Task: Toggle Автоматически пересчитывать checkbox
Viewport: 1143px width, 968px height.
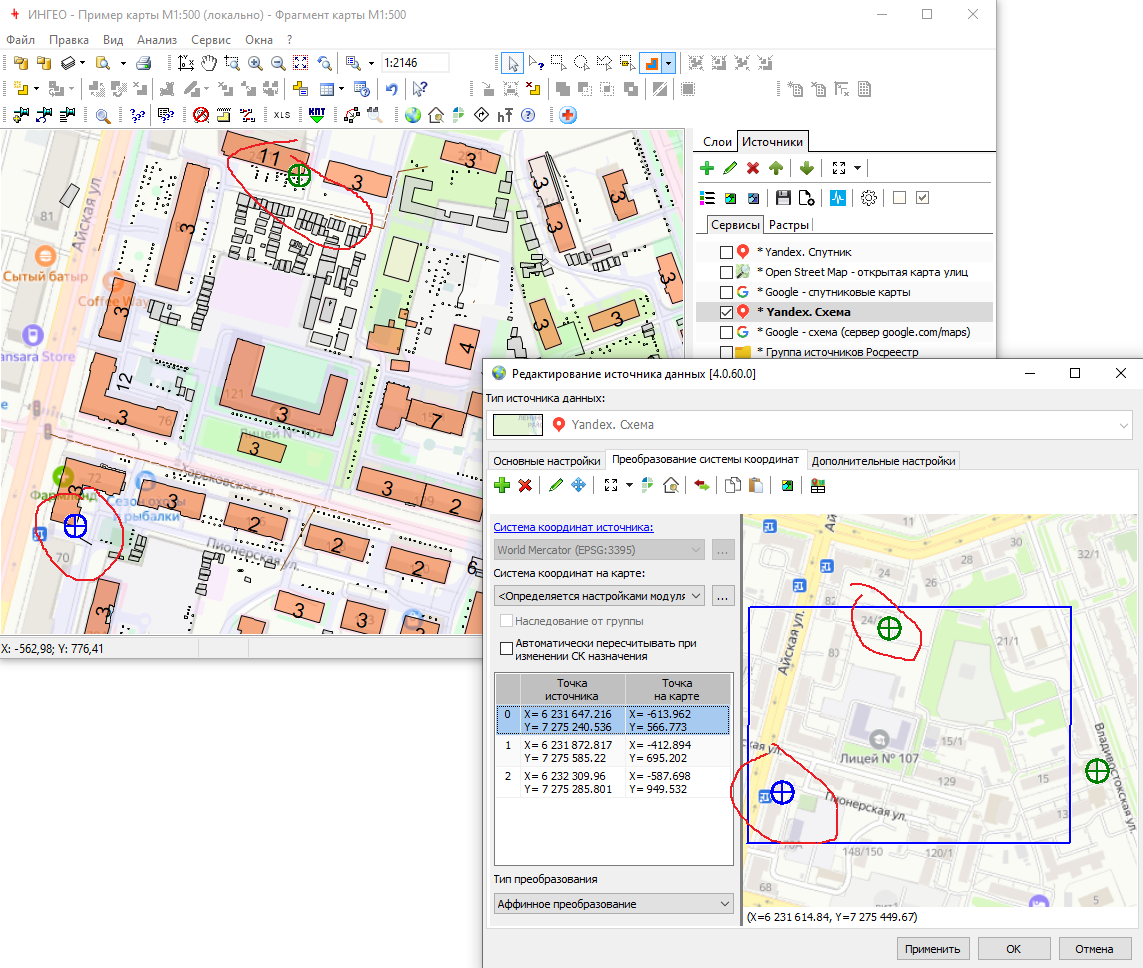Action: click(x=507, y=649)
